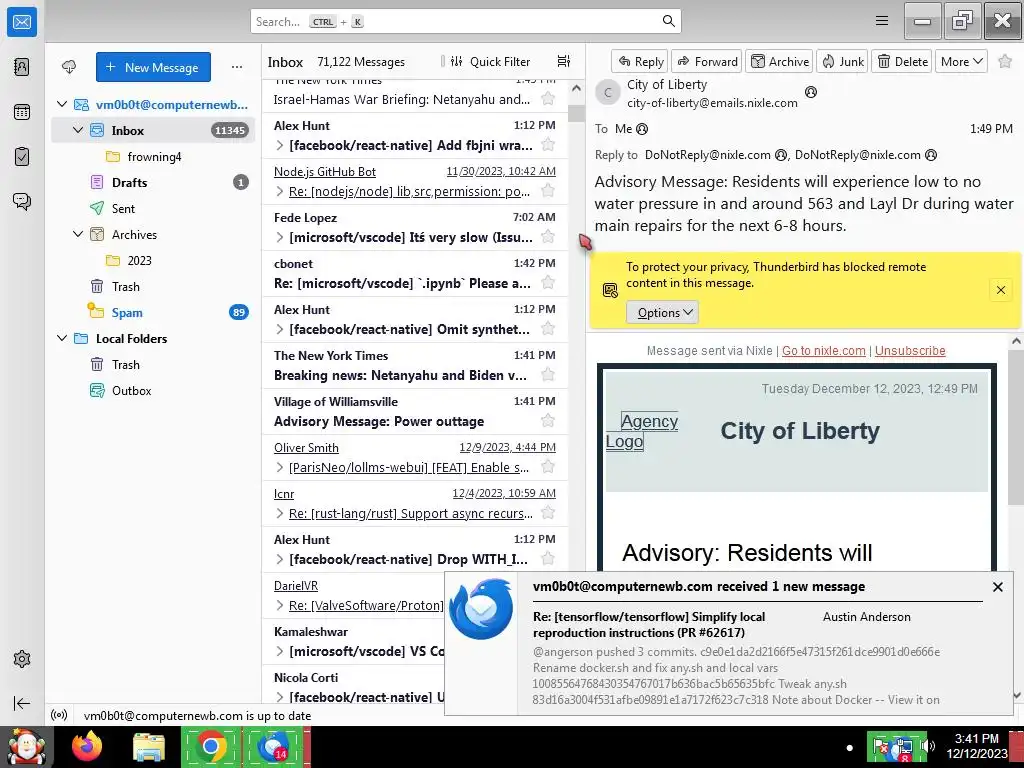Screen dimensions: 1024x768
Task: Collapse the Inbox folder
Action: click(x=78, y=130)
